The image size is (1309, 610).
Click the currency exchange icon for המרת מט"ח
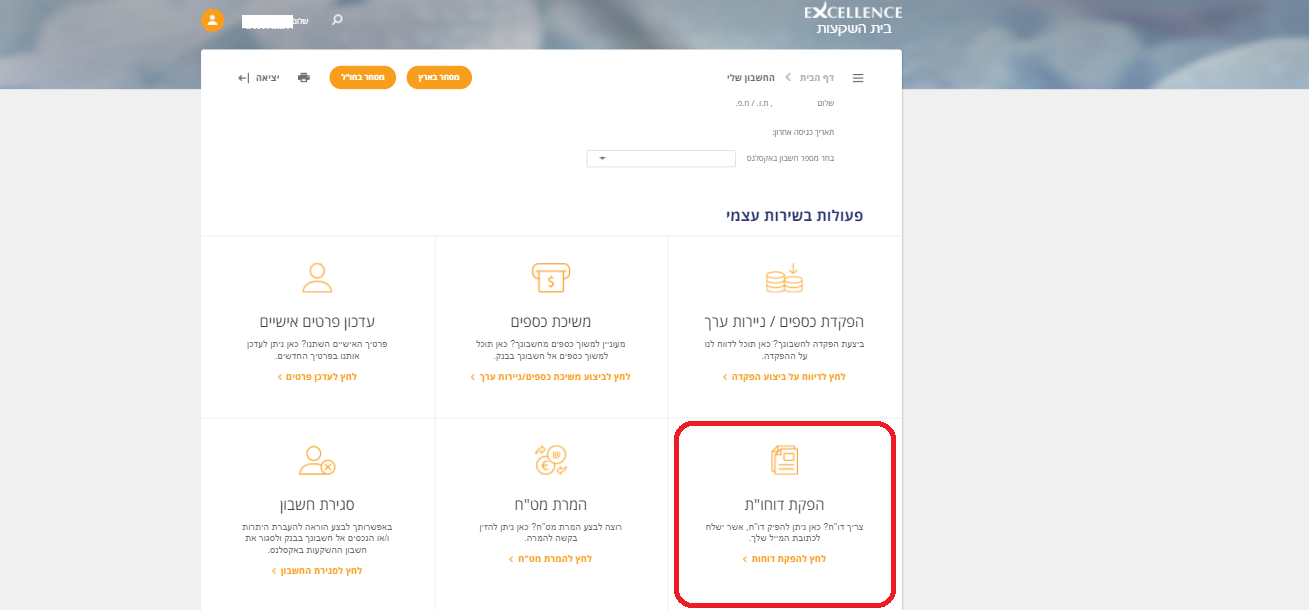pos(551,459)
